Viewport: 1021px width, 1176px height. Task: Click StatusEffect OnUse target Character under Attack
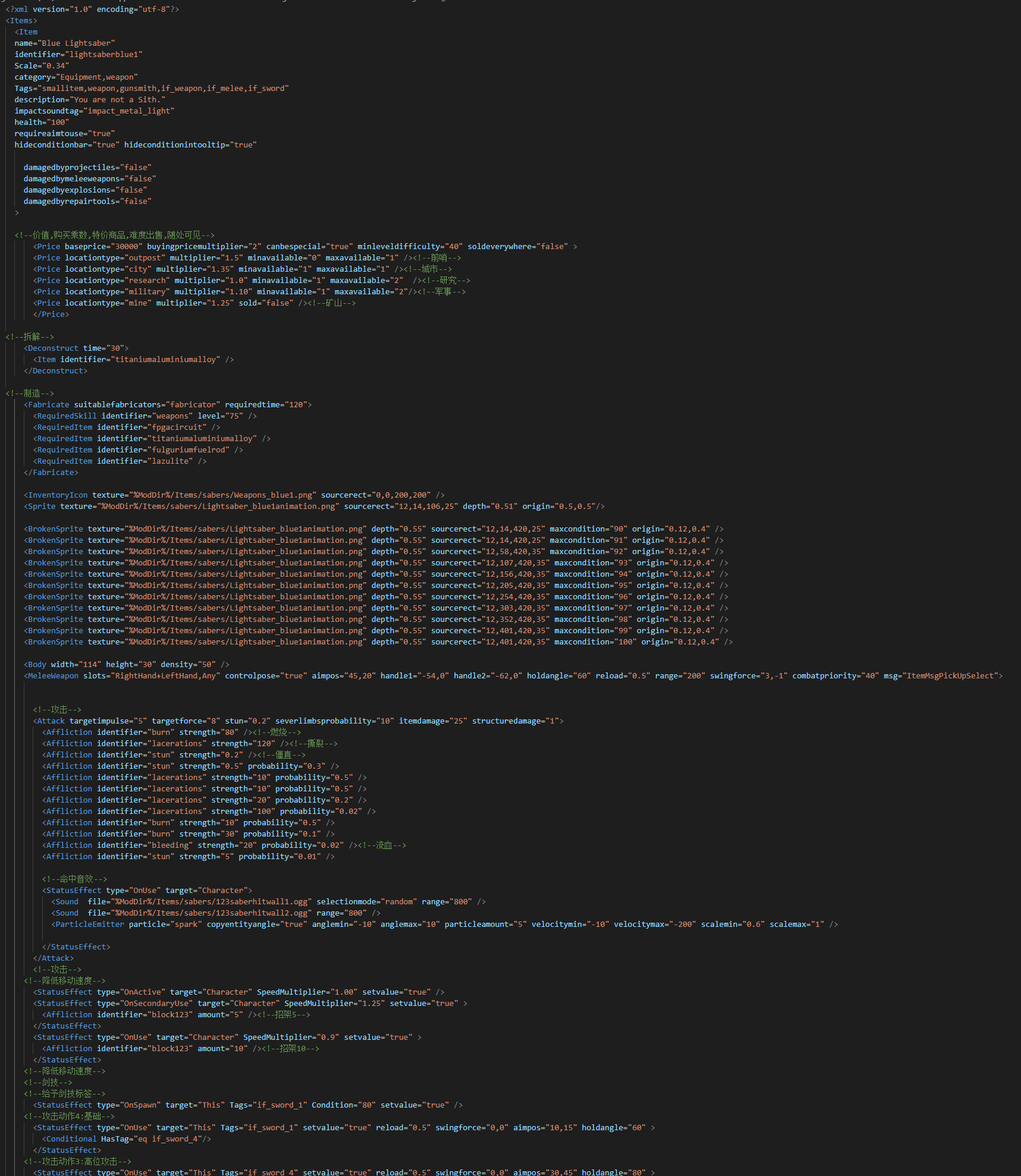147,891
